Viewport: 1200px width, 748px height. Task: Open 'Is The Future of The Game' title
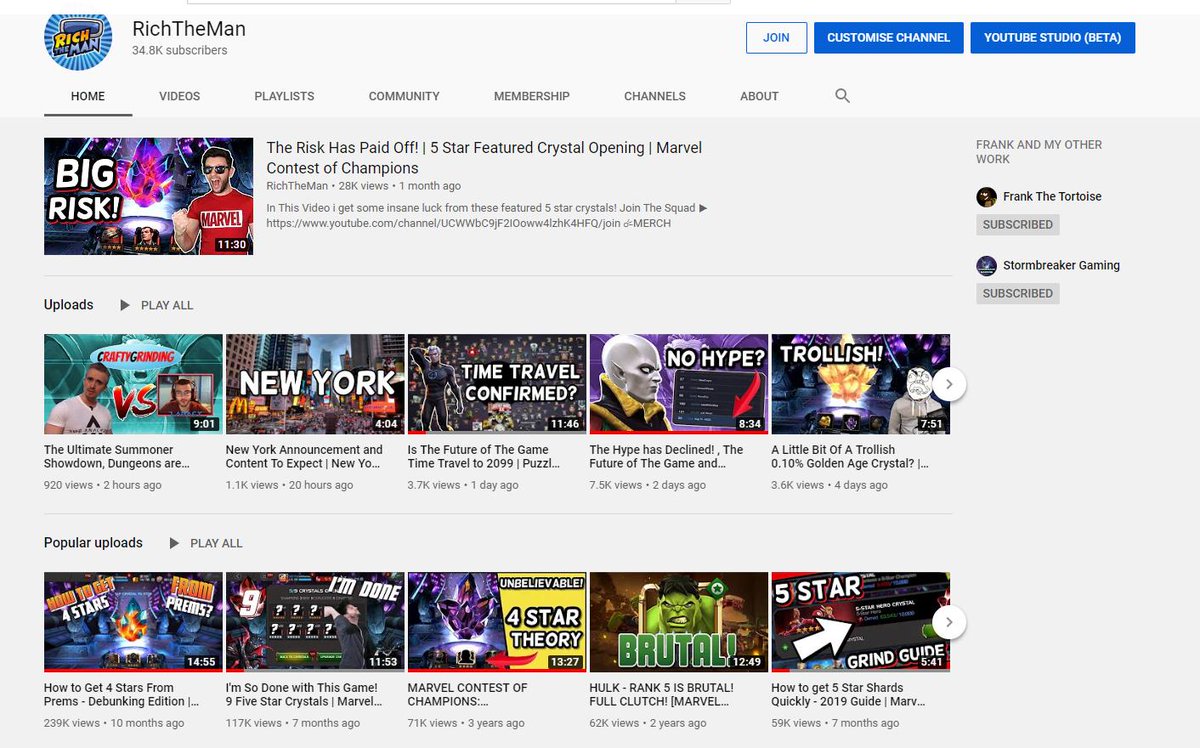[x=484, y=457]
